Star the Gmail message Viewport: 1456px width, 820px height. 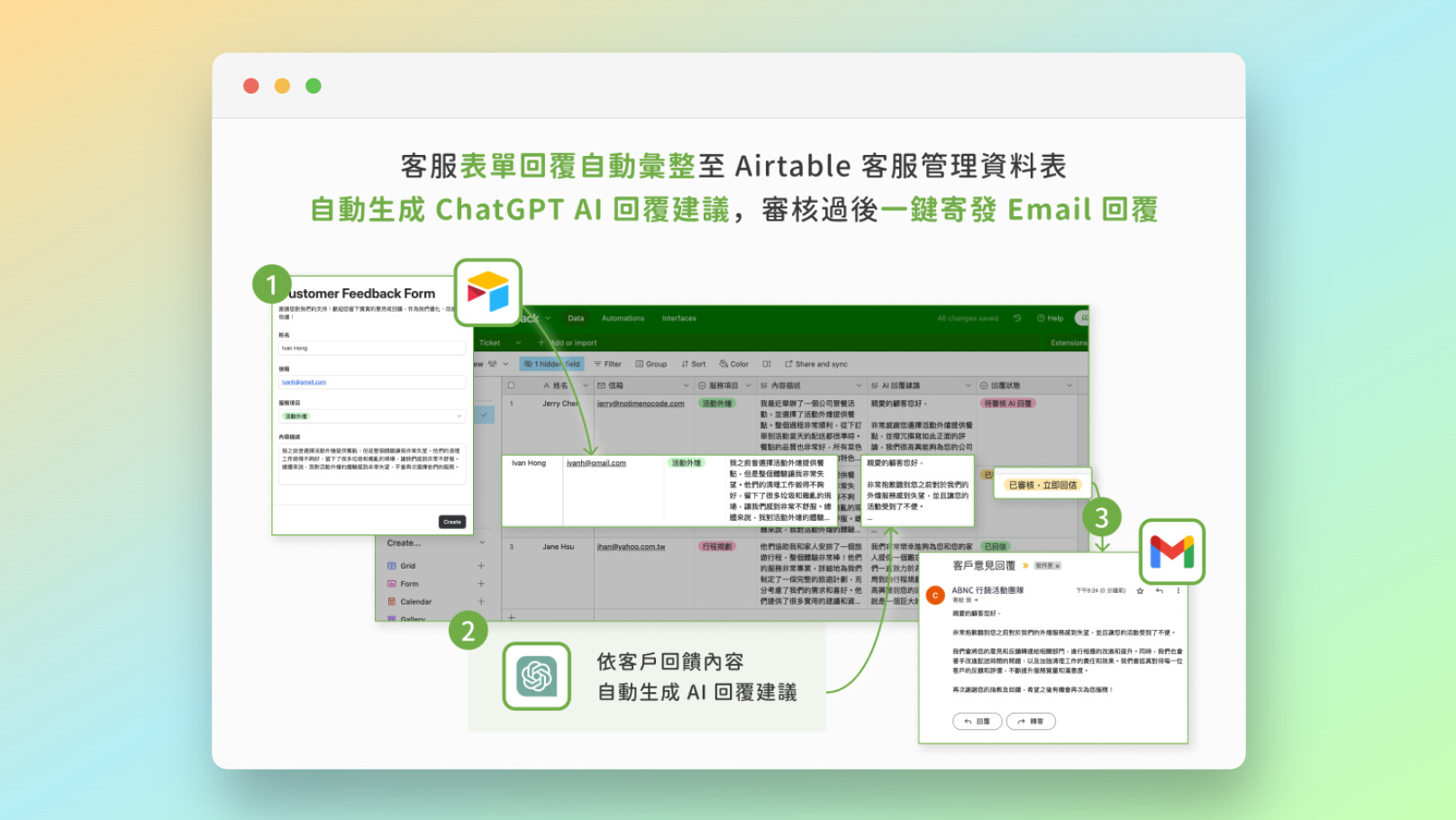(x=1140, y=591)
